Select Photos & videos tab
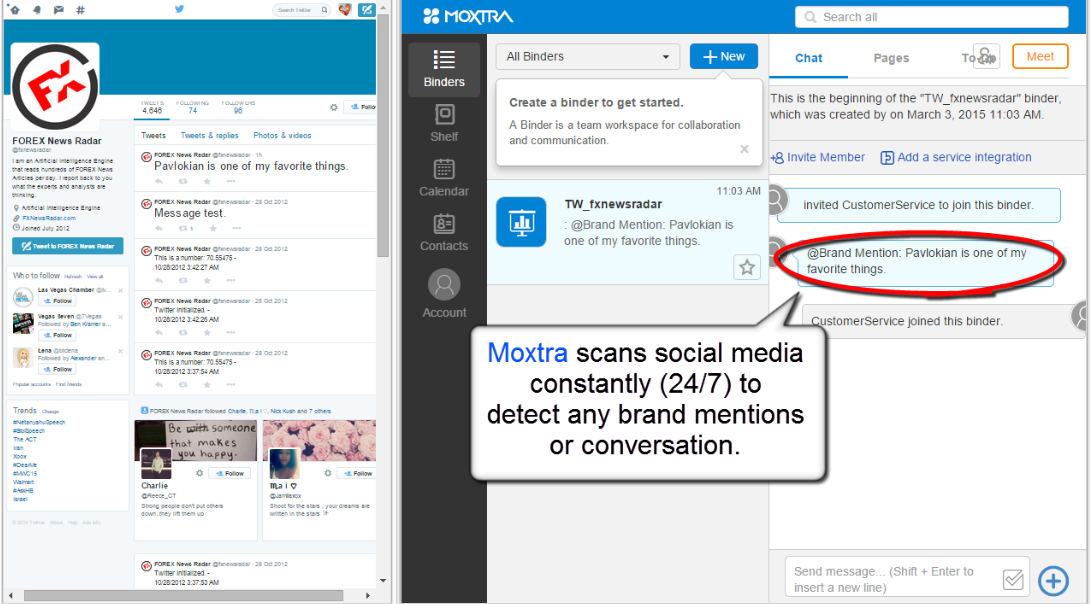The width and height of the screenshot is (1090, 604). coord(282,136)
